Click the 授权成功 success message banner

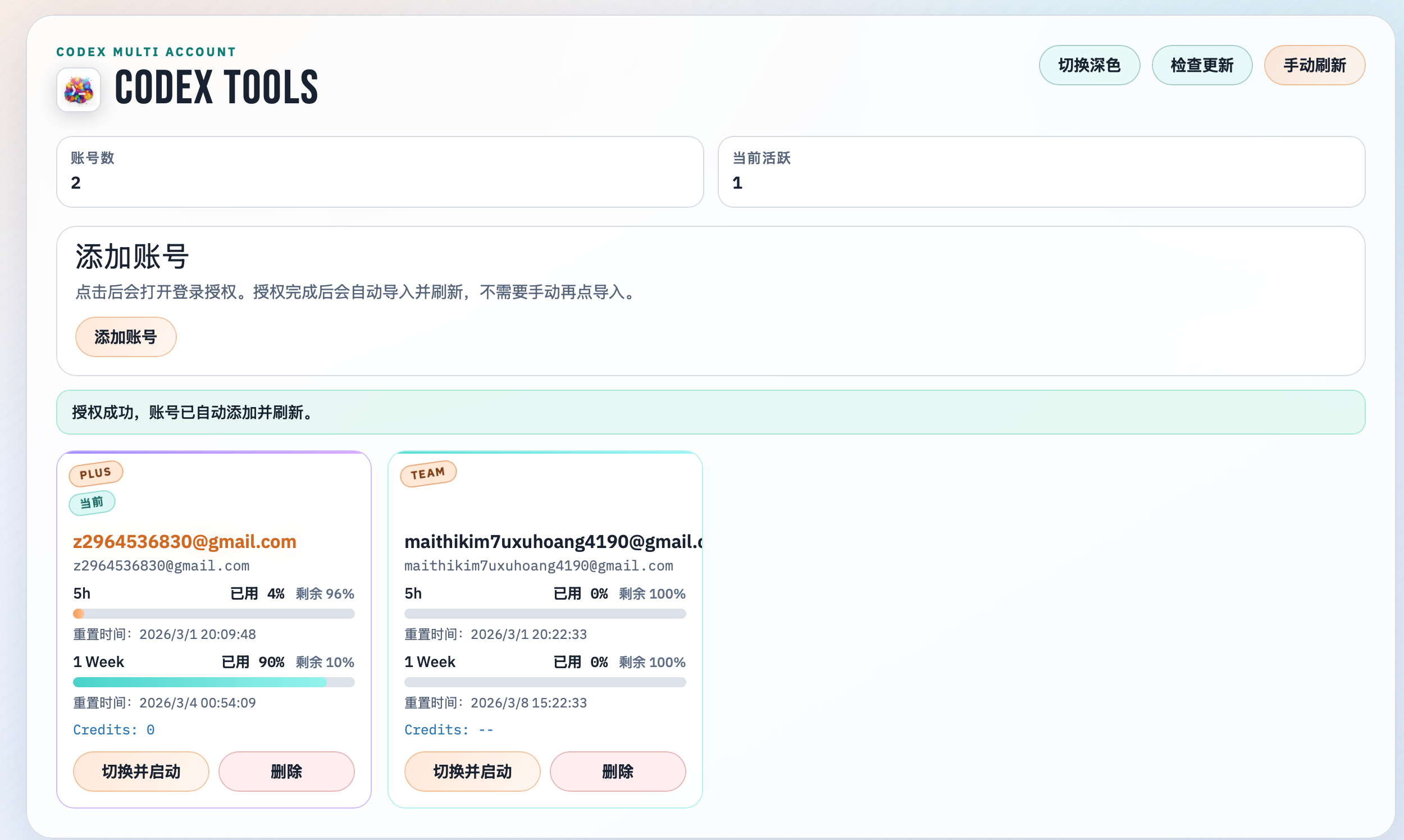[711, 412]
